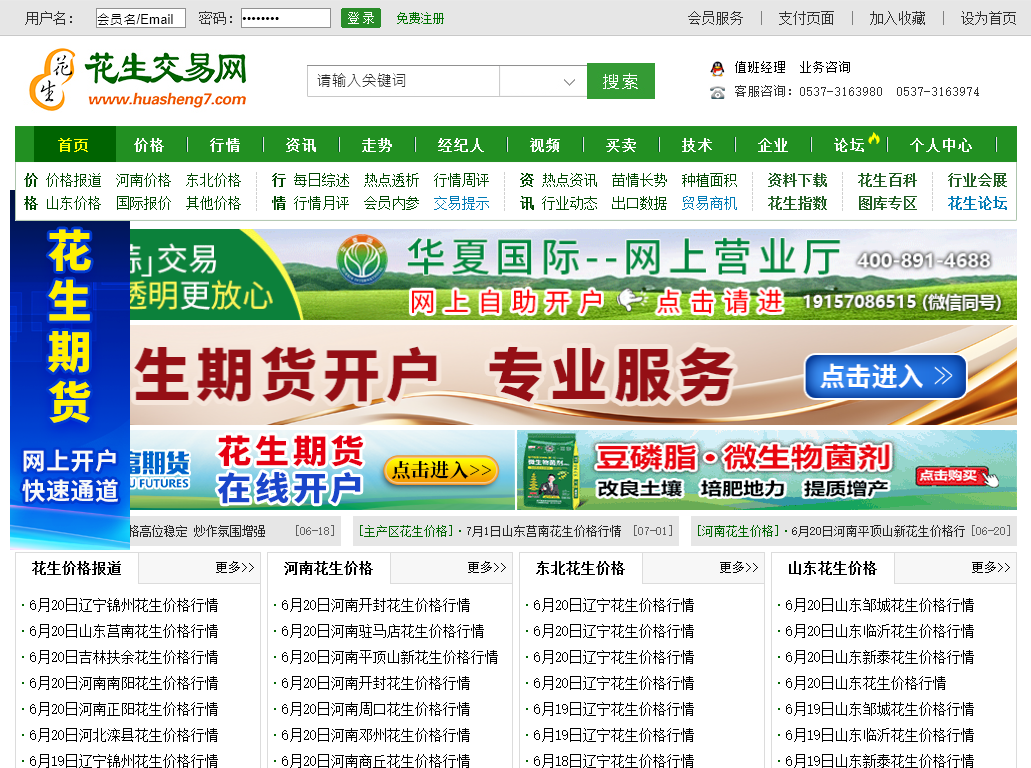Open the 资讯 navigation menu
Image resolution: width=1031 pixels, height=768 pixels.
click(x=301, y=145)
